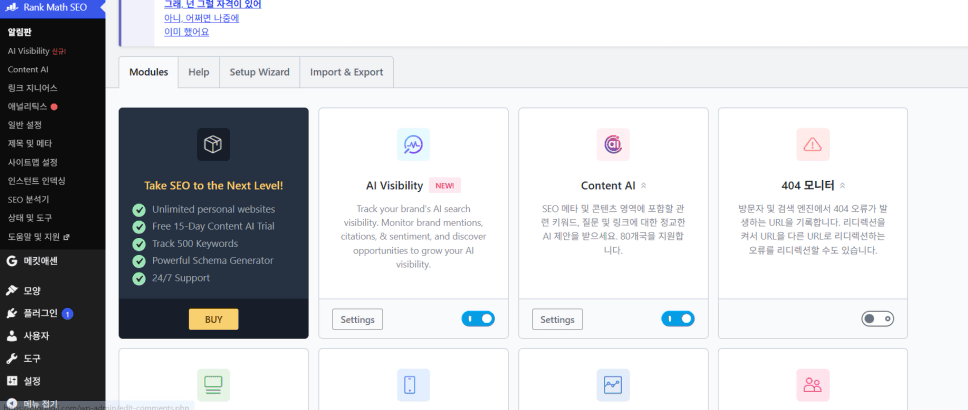Click the text Free 15-Day Content AI Trial
Viewport: 968px width, 410px height.
214,227
